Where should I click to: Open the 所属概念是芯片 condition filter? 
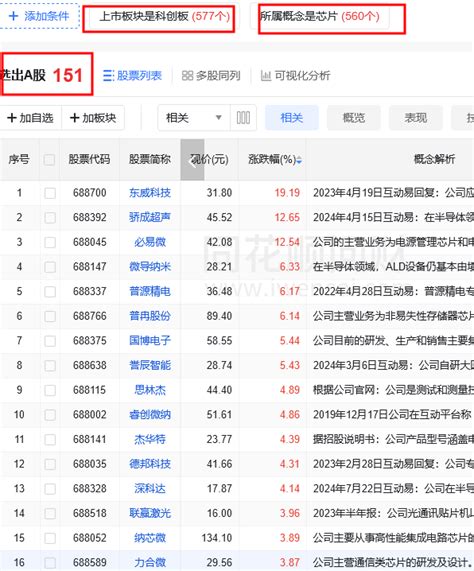coord(319,16)
